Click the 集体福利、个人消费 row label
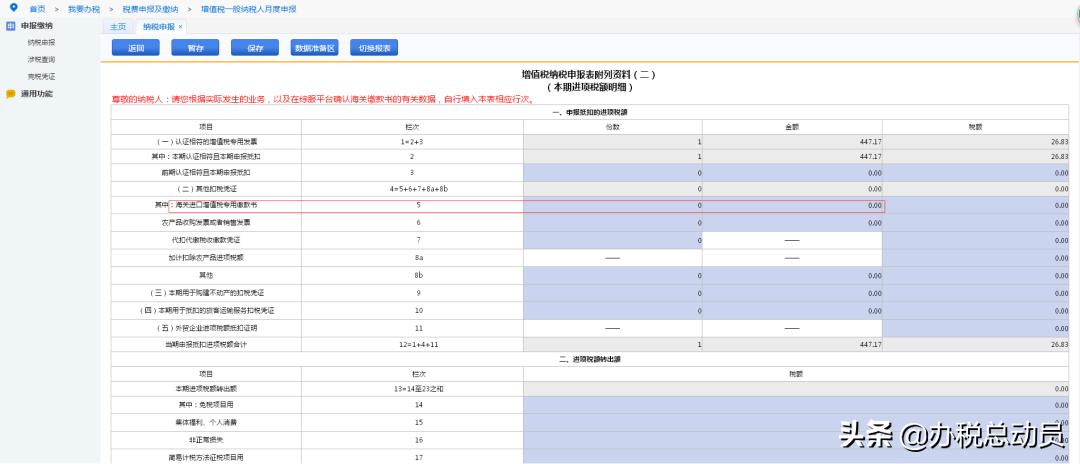 (206, 422)
